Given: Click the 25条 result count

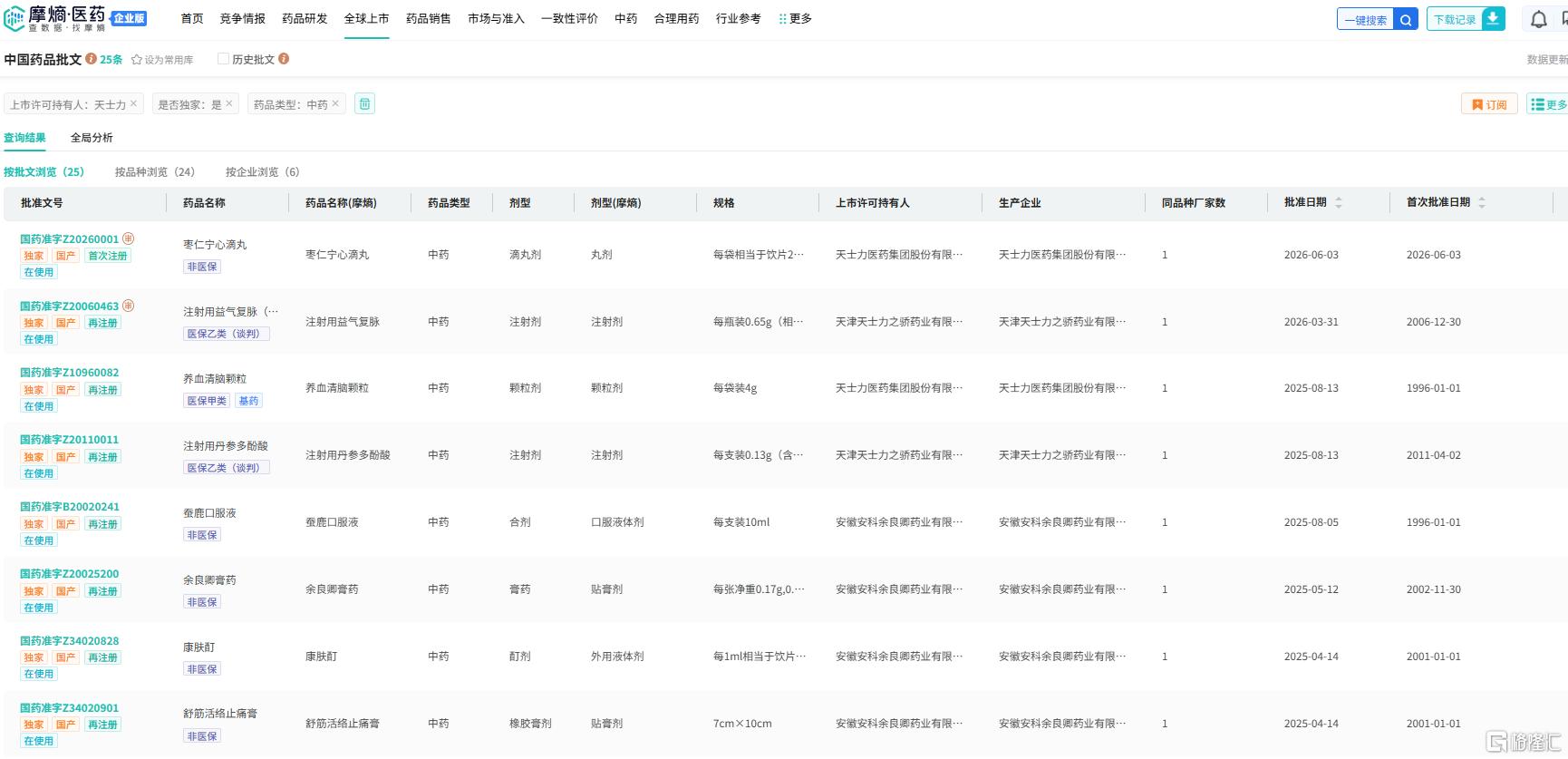Looking at the screenshot, I should click(x=111, y=59).
